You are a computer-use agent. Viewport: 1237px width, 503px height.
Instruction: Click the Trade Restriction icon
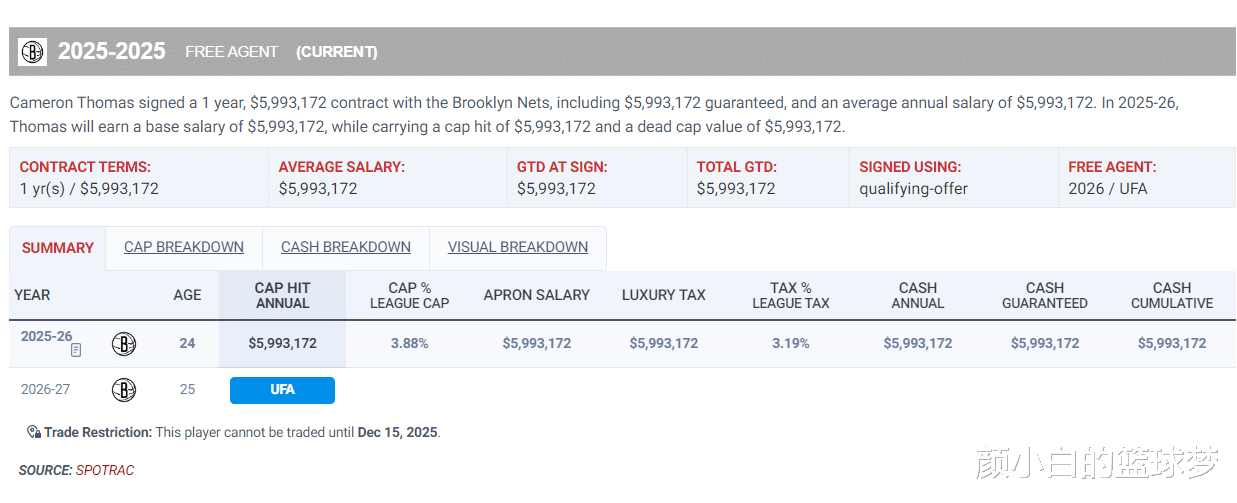point(34,432)
